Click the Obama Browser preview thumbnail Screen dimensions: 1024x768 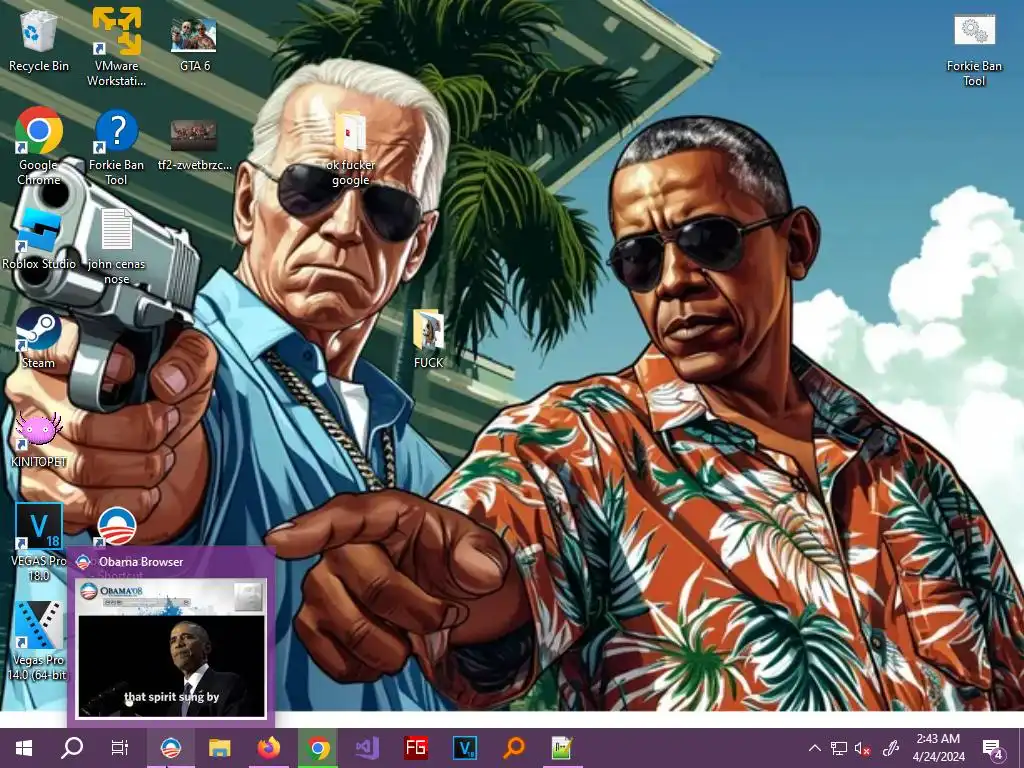pyautogui.click(x=171, y=648)
